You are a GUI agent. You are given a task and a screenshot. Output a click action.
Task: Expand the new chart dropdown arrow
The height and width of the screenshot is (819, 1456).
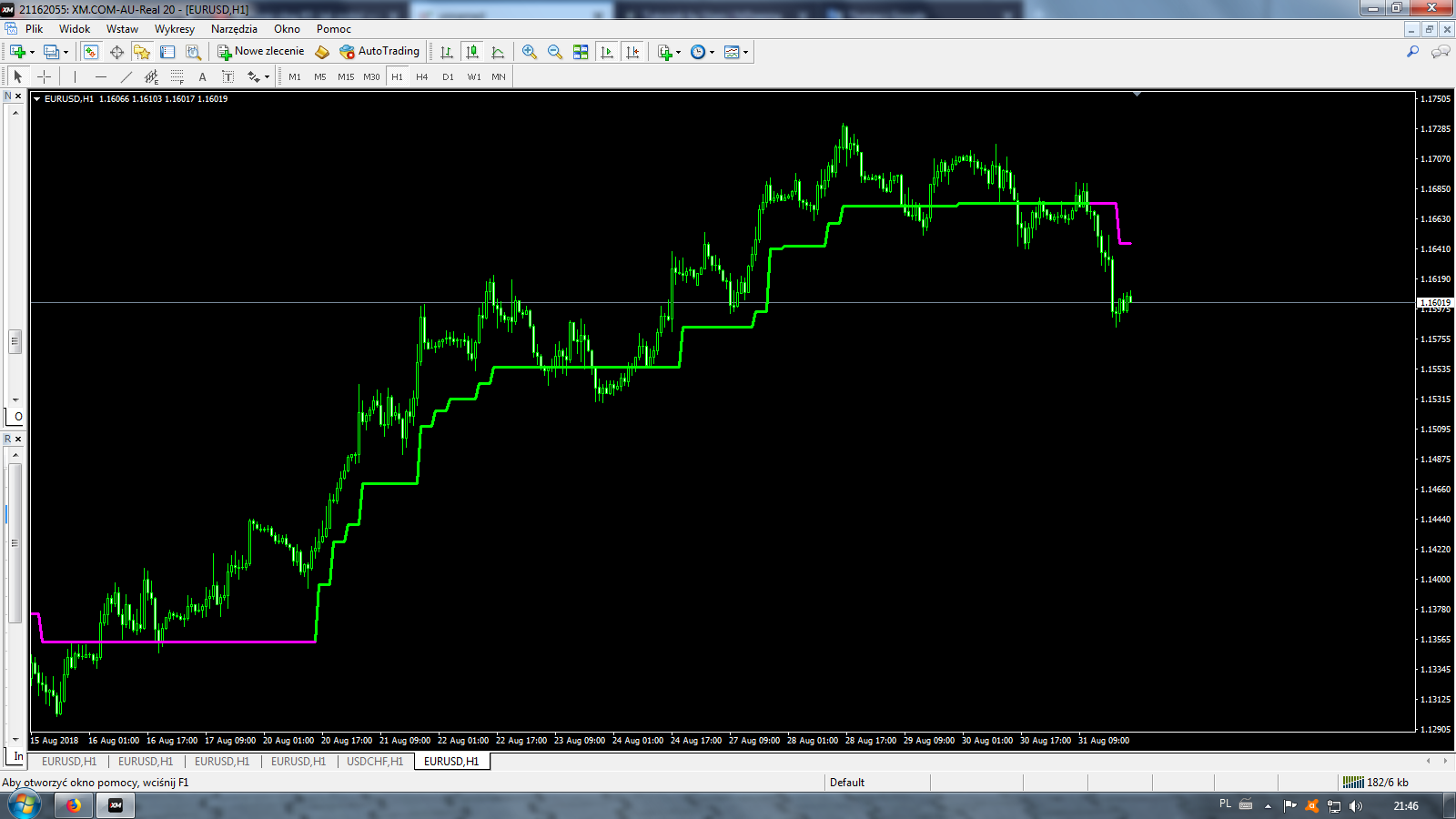(32, 52)
